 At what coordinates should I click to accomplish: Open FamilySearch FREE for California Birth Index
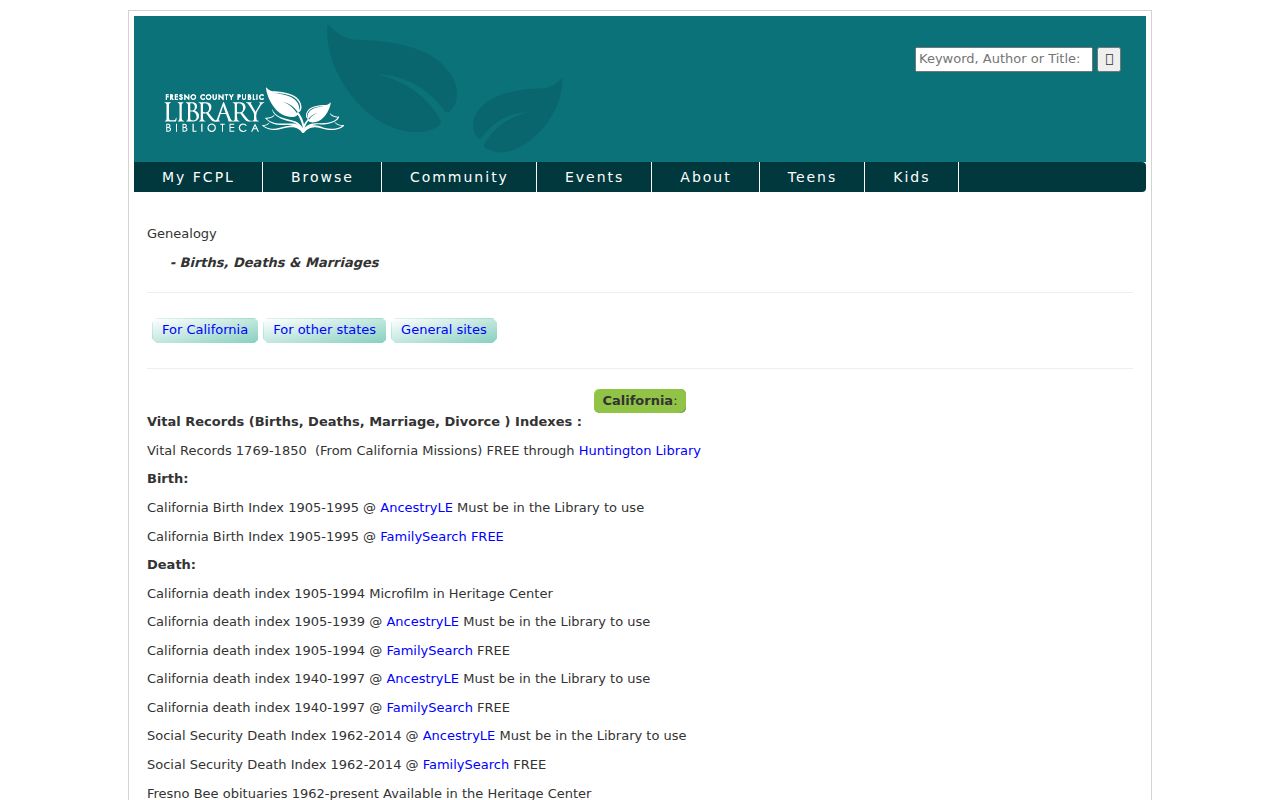pyautogui.click(x=442, y=537)
